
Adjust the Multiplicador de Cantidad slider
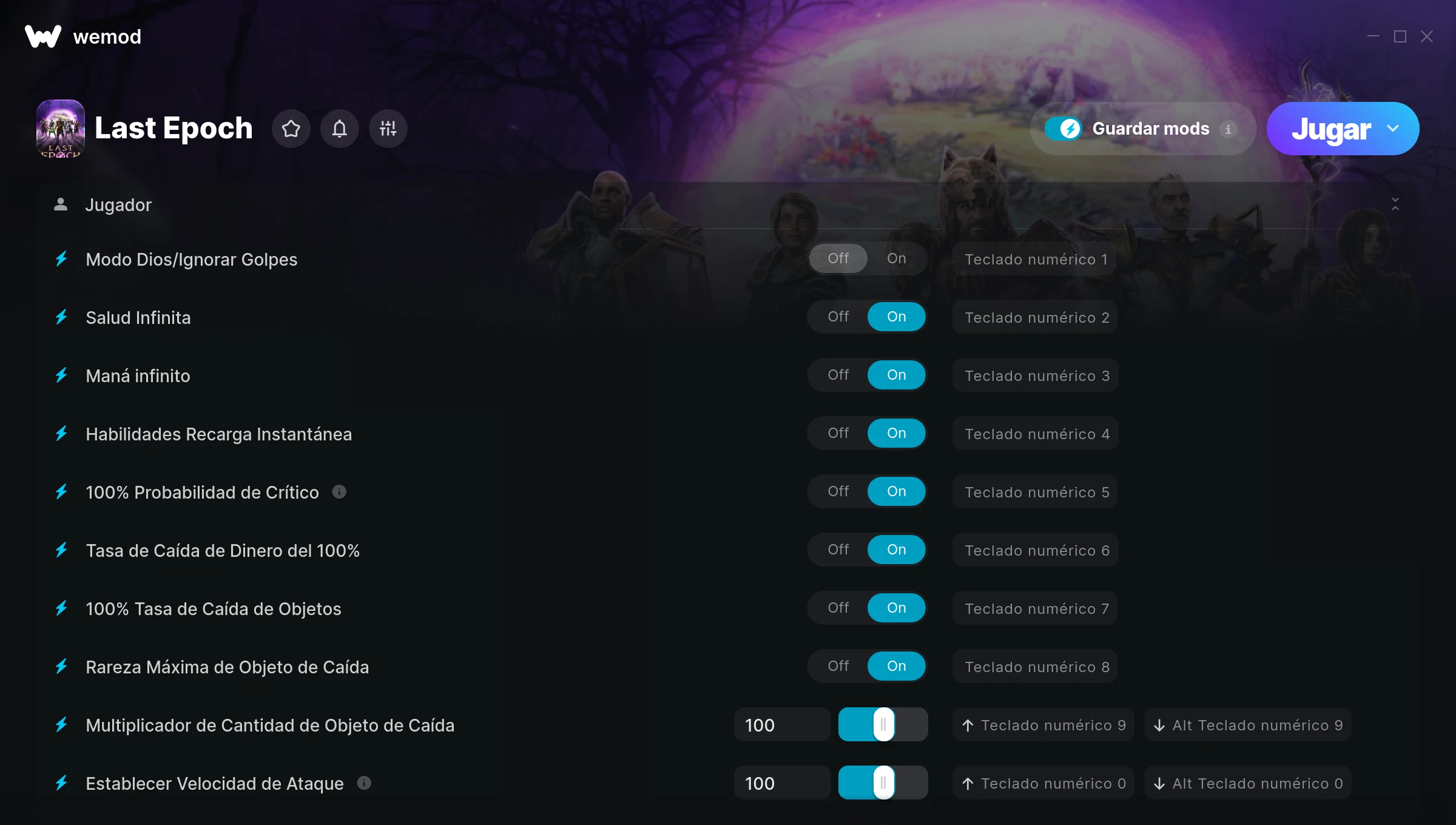coord(883,724)
